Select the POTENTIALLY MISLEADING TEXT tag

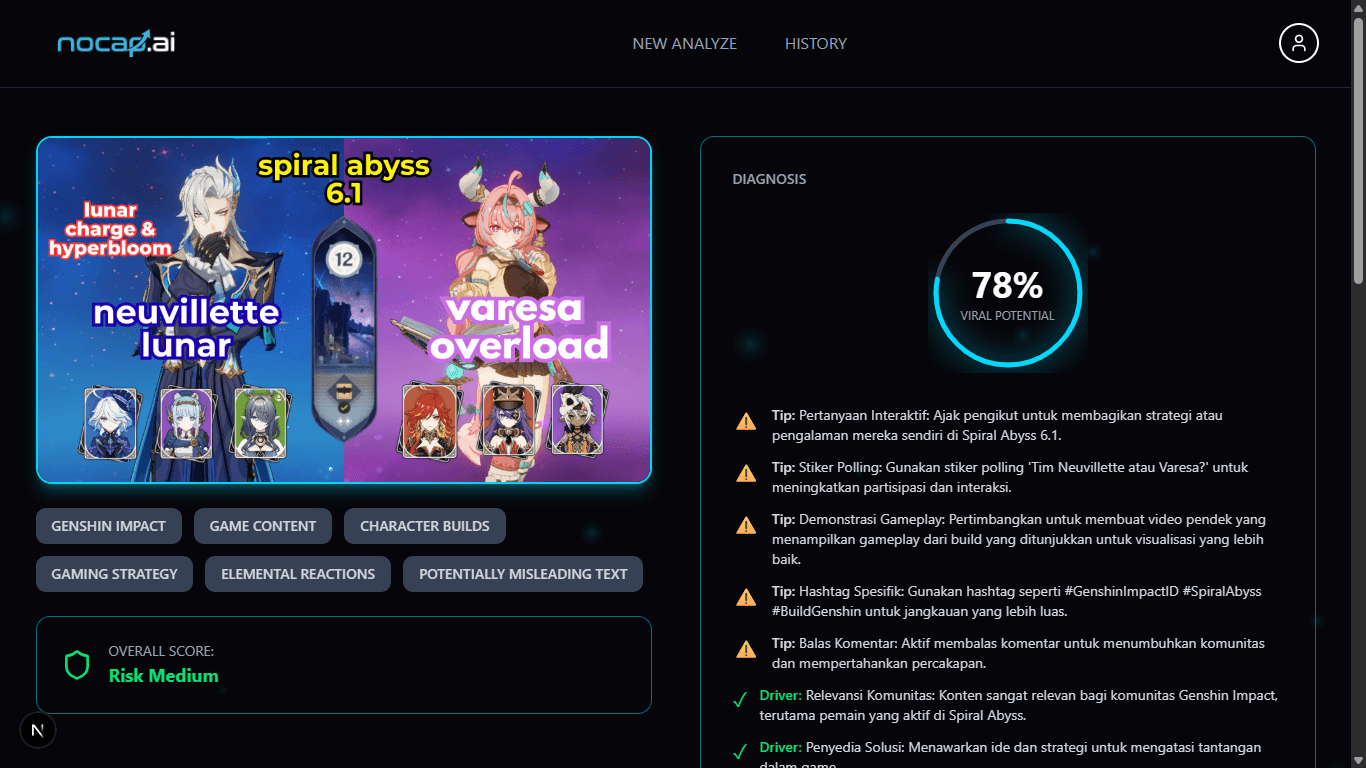pos(522,574)
